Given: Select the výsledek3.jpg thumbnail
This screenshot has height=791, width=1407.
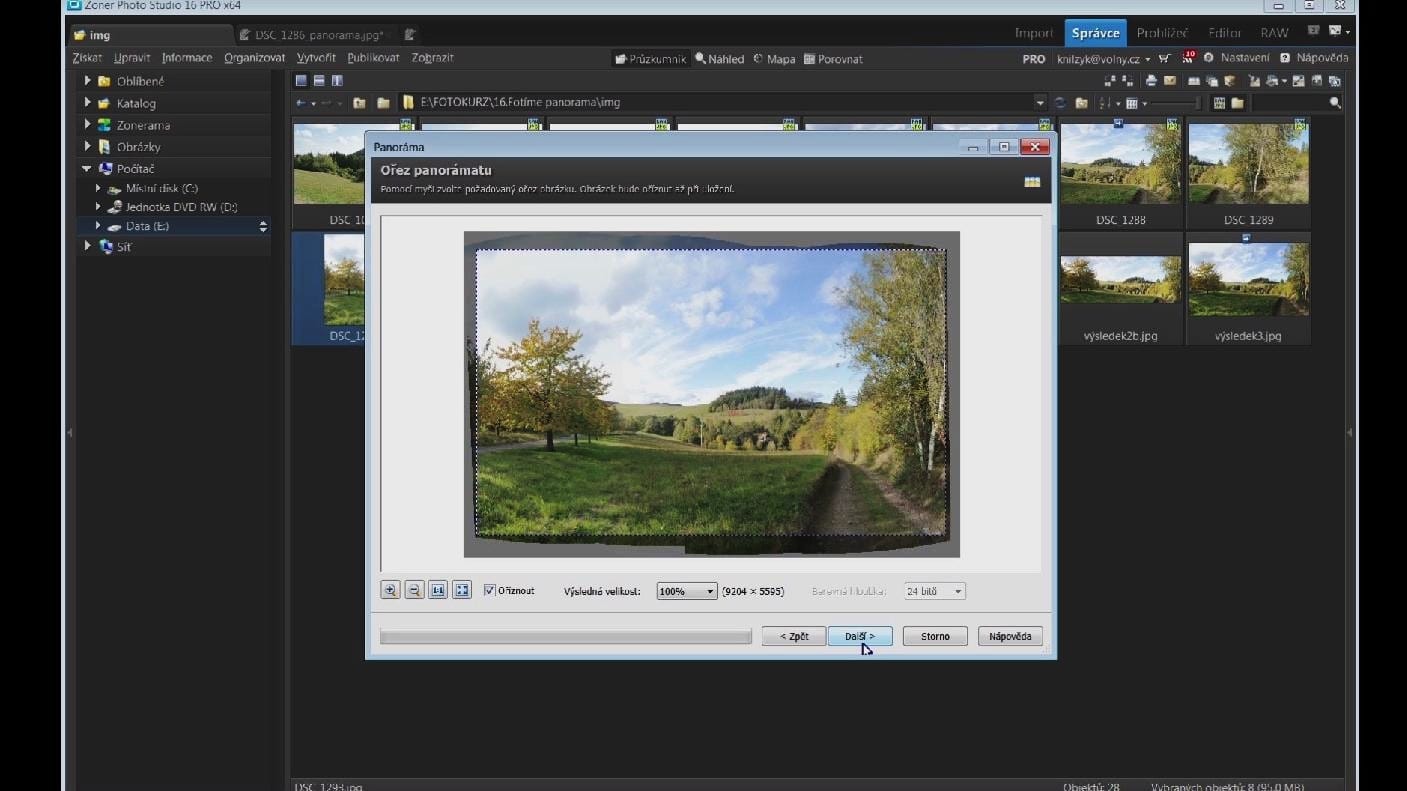Looking at the screenshot, I should click(x=1247, y=281).
